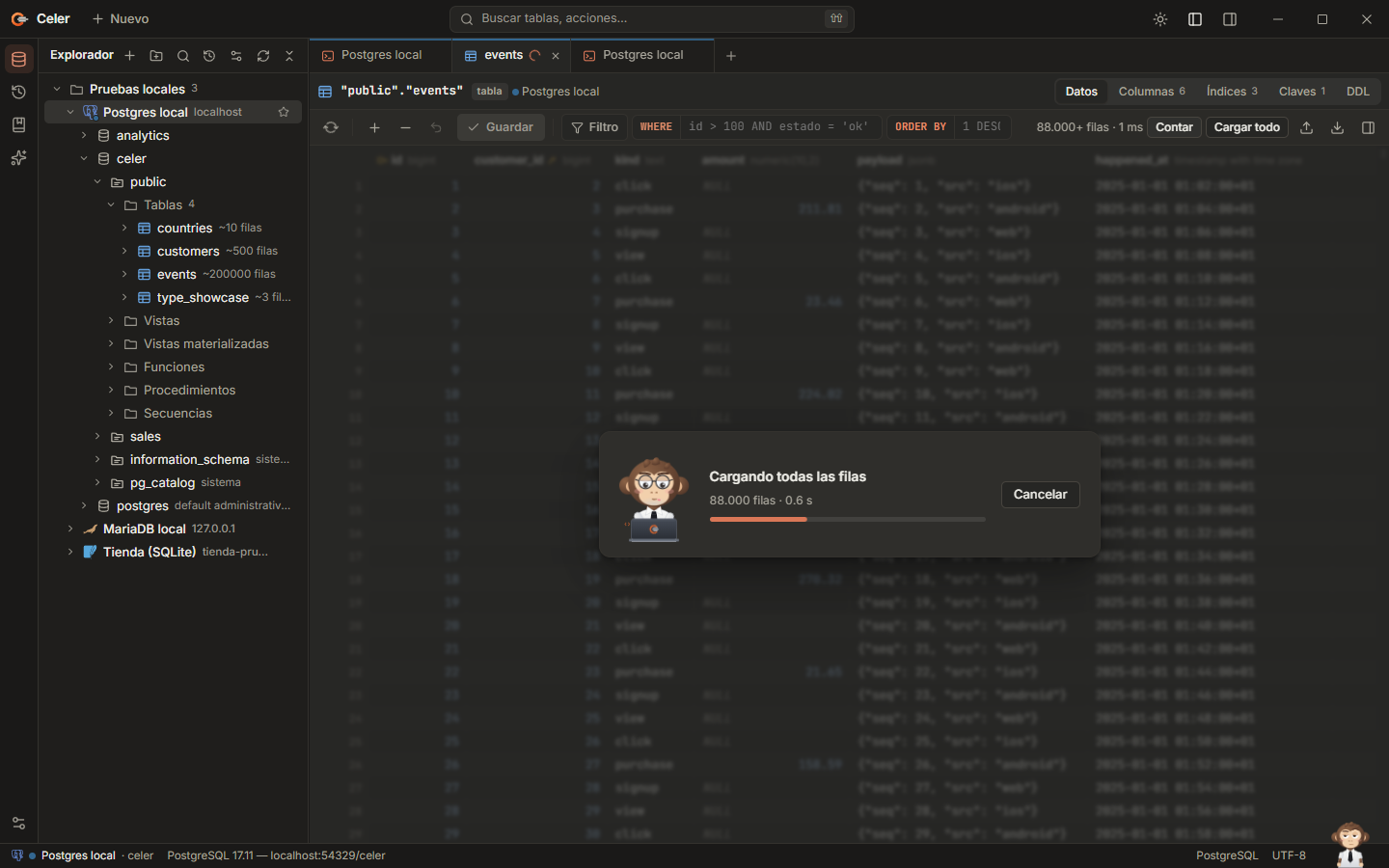
Task: Open Explorador filter options icon
Action: coord(236,56)
